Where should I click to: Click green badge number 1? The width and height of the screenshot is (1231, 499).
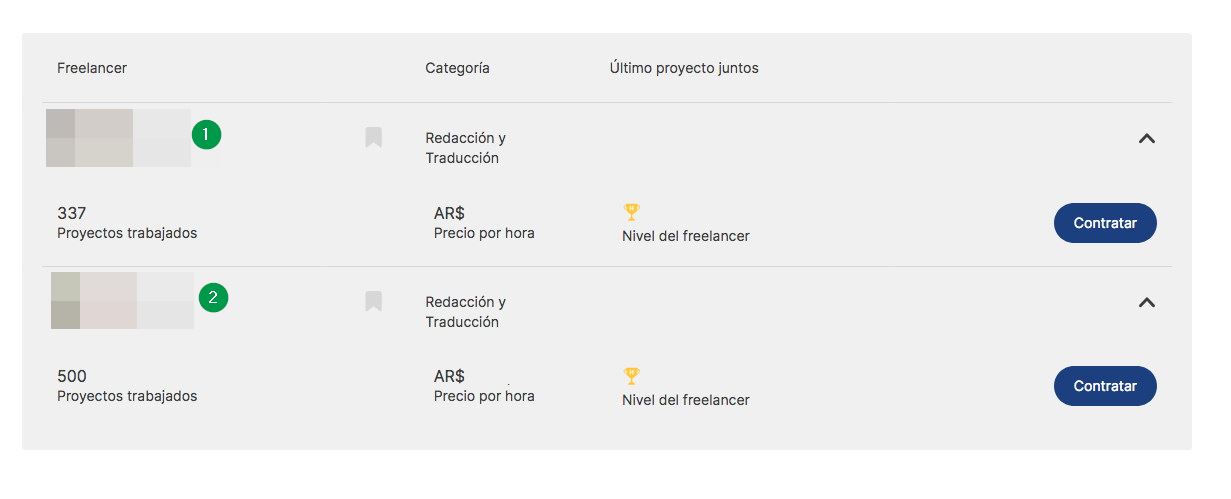206,134
